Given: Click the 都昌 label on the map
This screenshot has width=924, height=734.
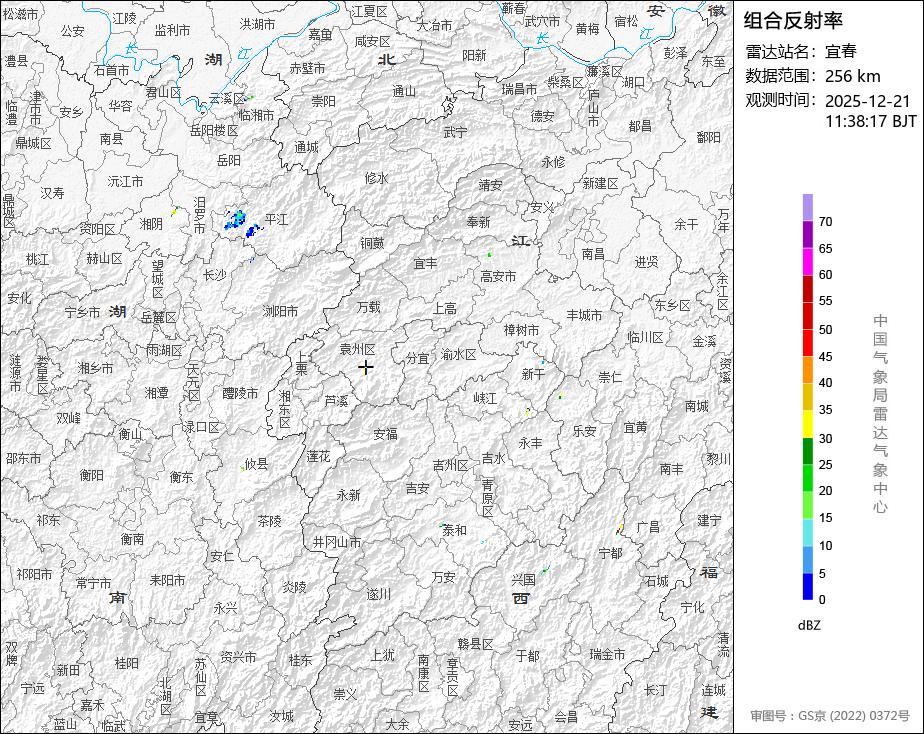Looking at the screenshot, I should coord(641,125).
